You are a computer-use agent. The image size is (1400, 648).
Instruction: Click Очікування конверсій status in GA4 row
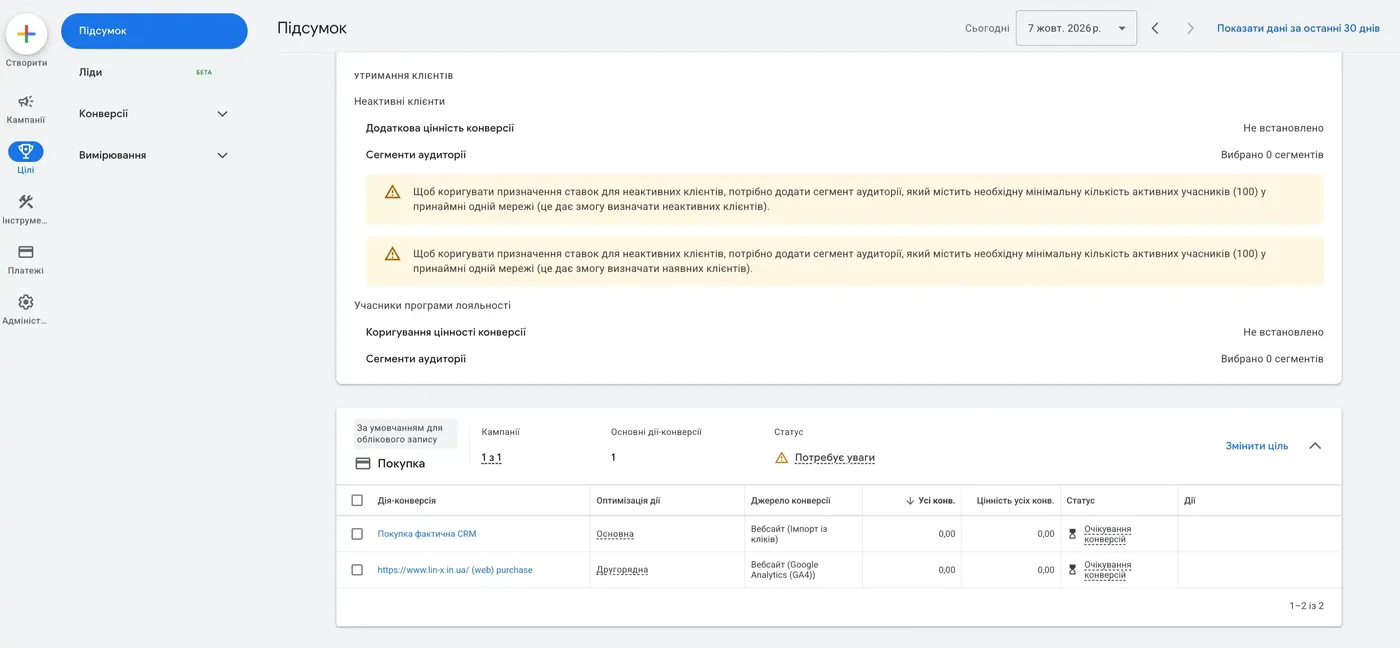1107,570
